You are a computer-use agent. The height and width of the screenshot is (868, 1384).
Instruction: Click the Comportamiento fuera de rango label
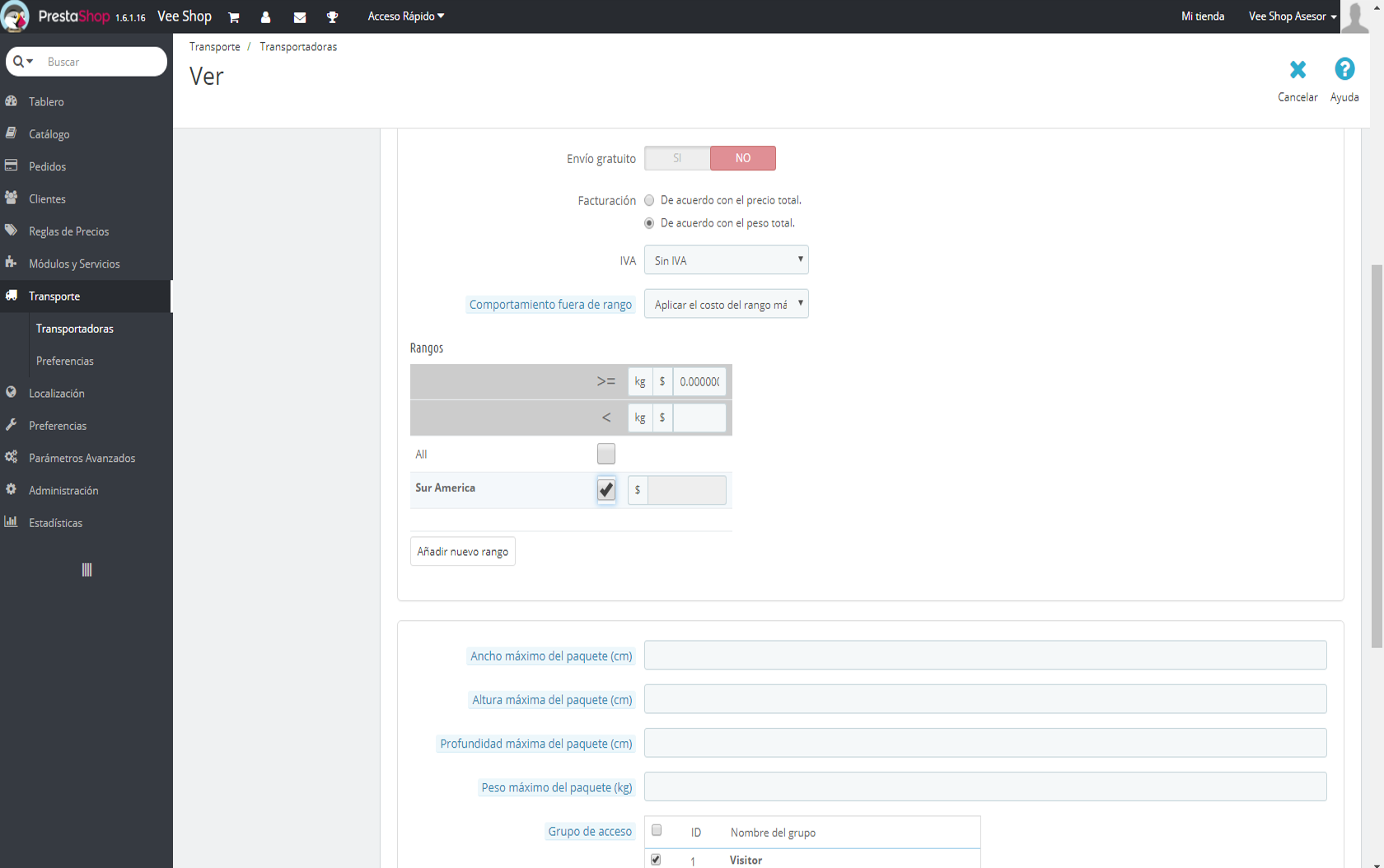coord(550,305)
